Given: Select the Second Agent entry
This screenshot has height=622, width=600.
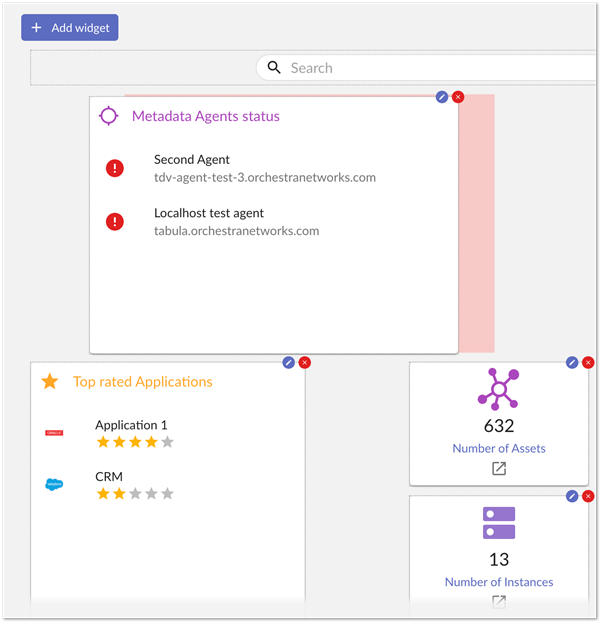Looking at the screenshot, I should click(x=192, y=159).
